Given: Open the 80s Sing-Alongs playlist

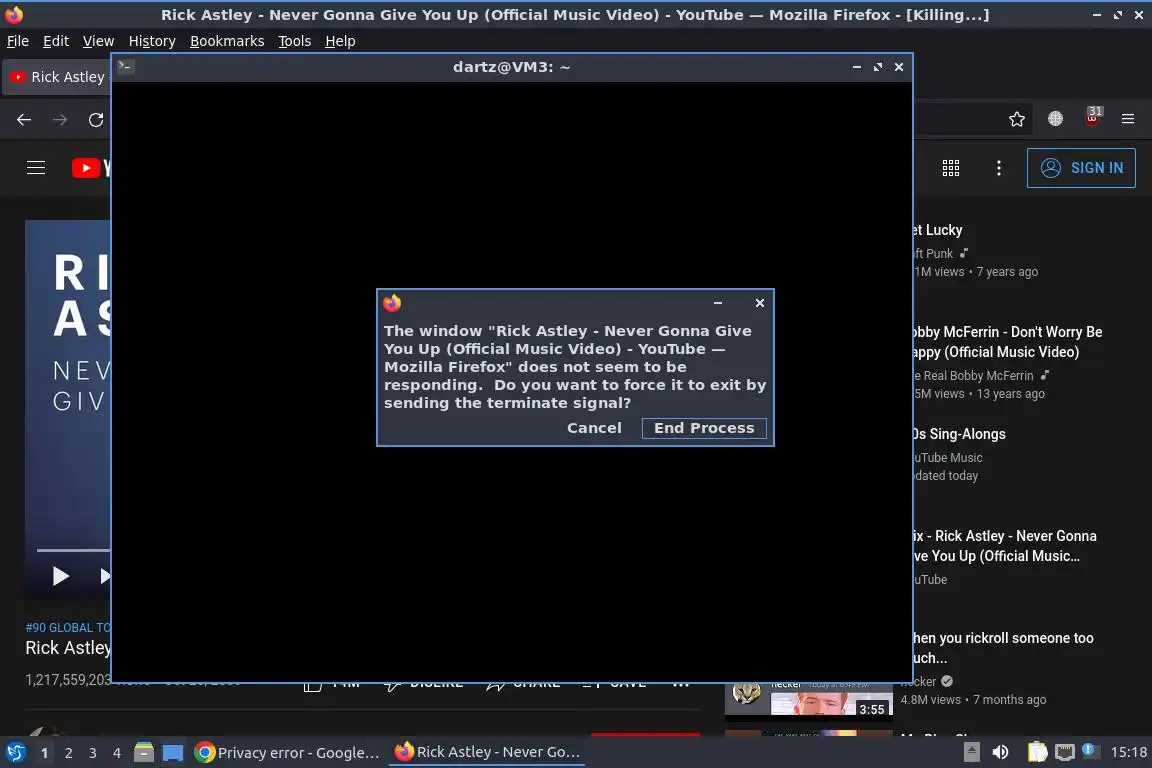Looking at the screenshot, I should (960, 434).
